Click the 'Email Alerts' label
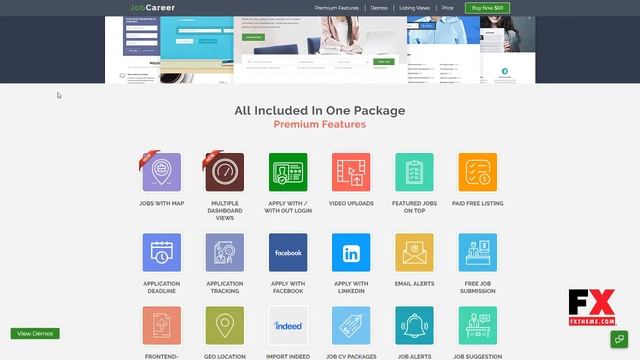The image size is (640, 360). [414, 284]
